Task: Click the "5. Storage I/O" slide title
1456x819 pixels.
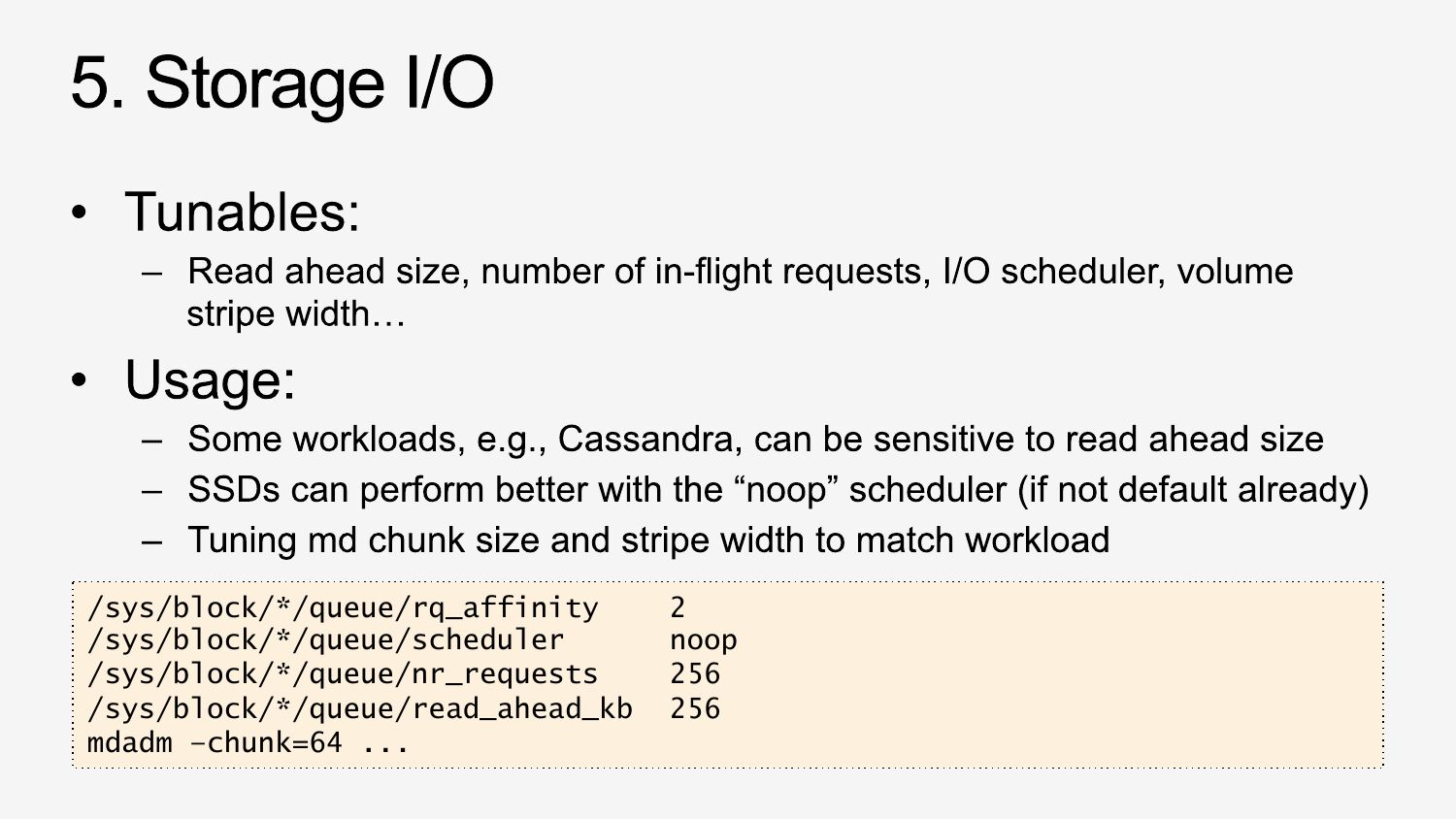Action: tap(281, 83)
